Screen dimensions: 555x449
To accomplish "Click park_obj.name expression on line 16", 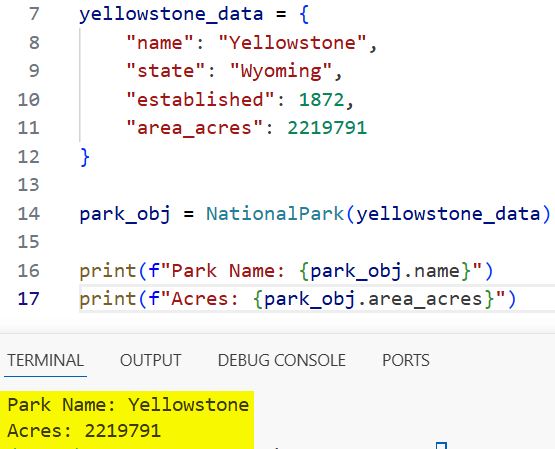I will (385, 271).
